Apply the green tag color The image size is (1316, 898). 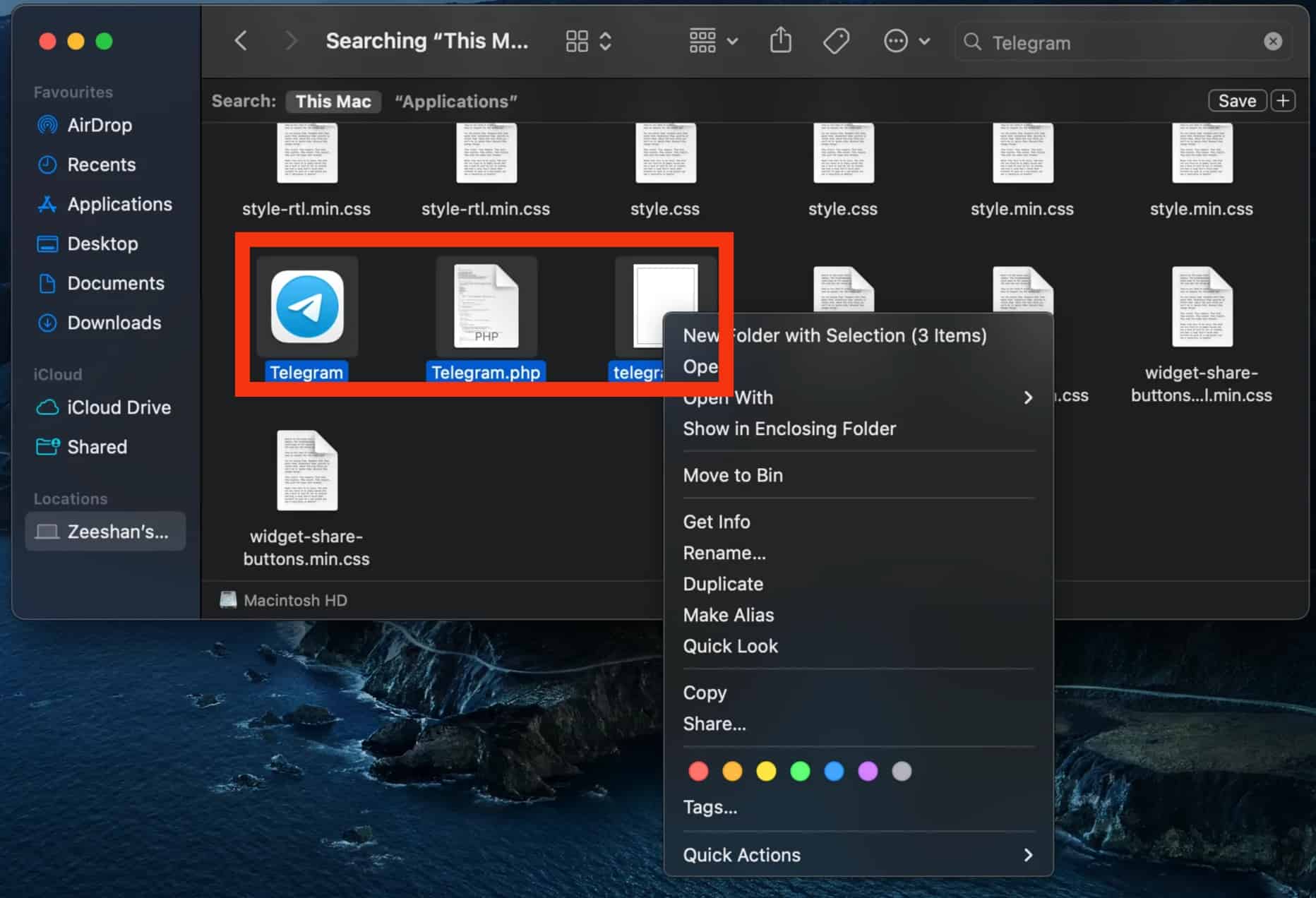click(800, 771)
